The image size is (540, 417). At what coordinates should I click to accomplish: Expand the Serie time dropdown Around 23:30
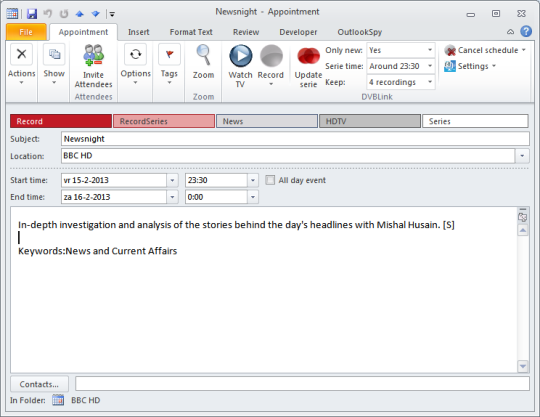click(x=430, y=66)
